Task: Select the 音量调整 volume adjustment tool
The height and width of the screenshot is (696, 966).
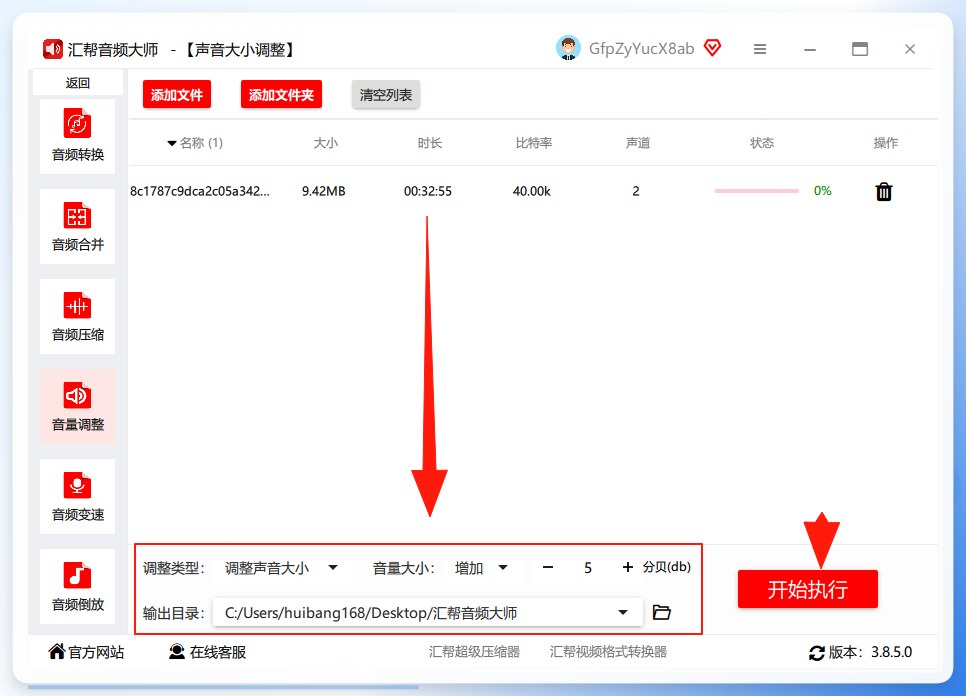Action: 78,407
